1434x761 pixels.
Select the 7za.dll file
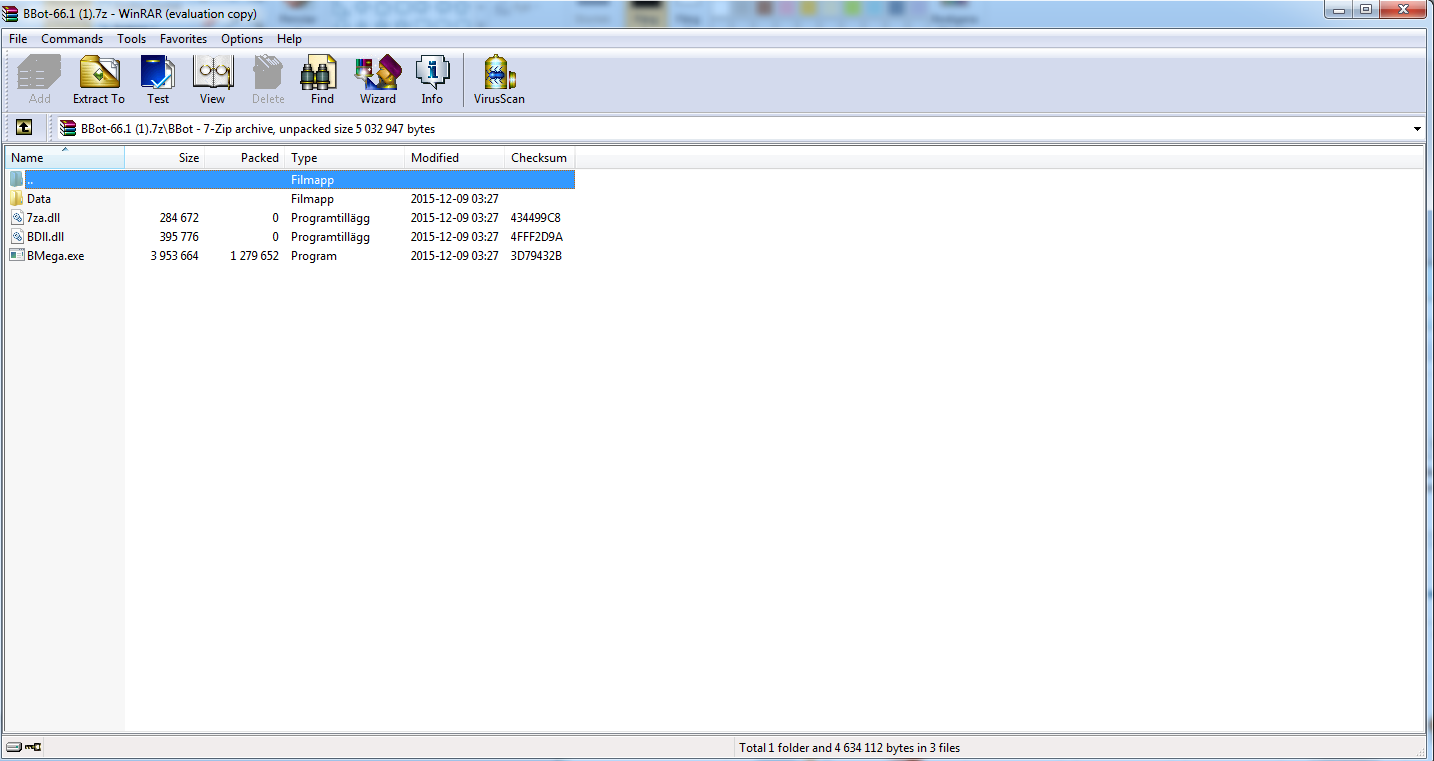pyautogui.click(x=44, y=218)
